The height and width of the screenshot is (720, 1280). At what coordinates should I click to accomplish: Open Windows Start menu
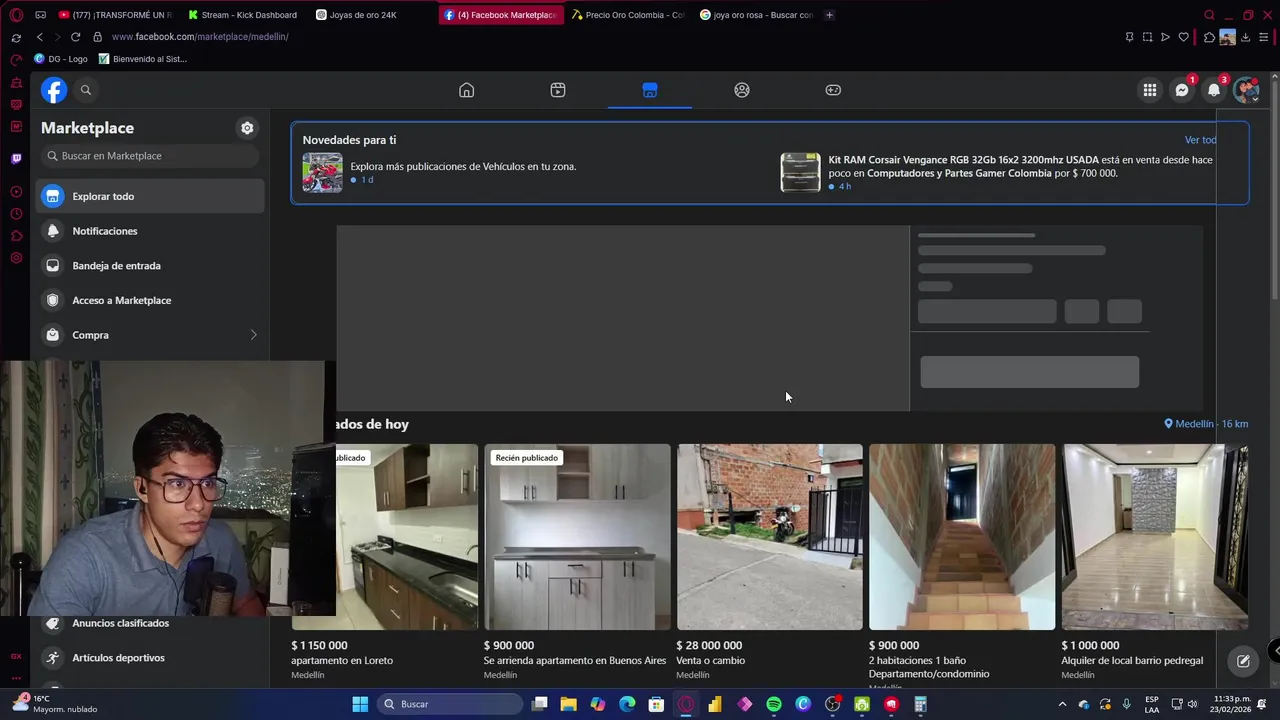pyautogui.click(x=360, y=704)
